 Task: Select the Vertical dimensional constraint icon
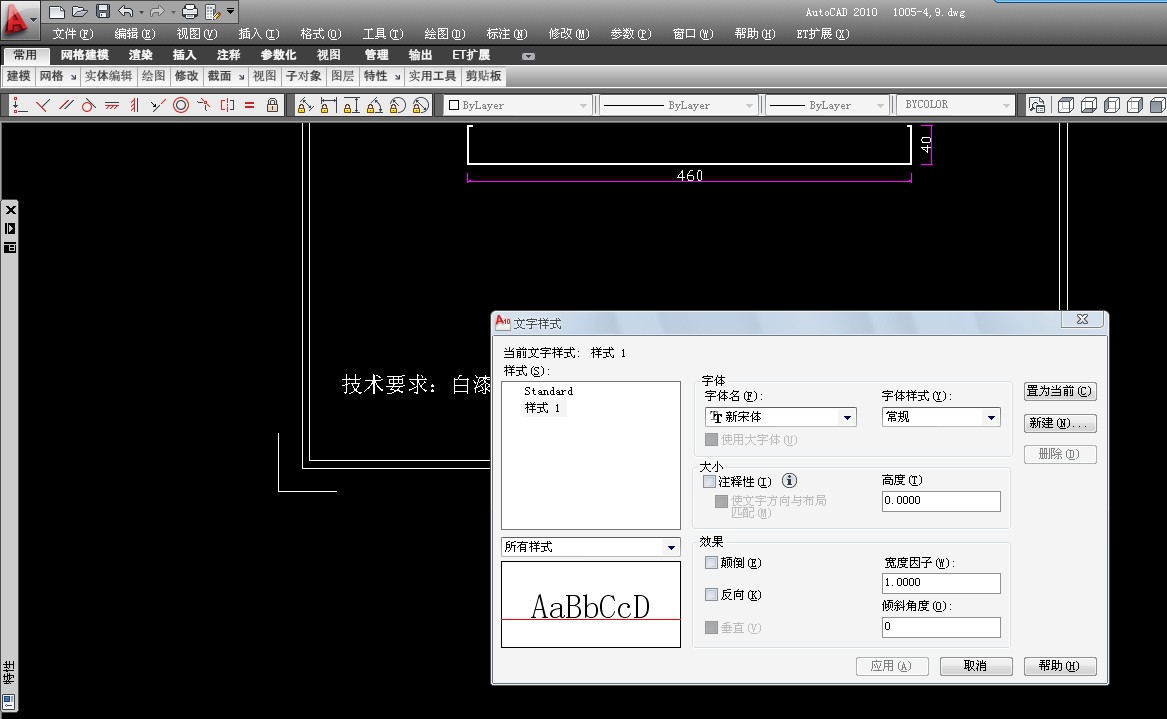tap(351, 106)
